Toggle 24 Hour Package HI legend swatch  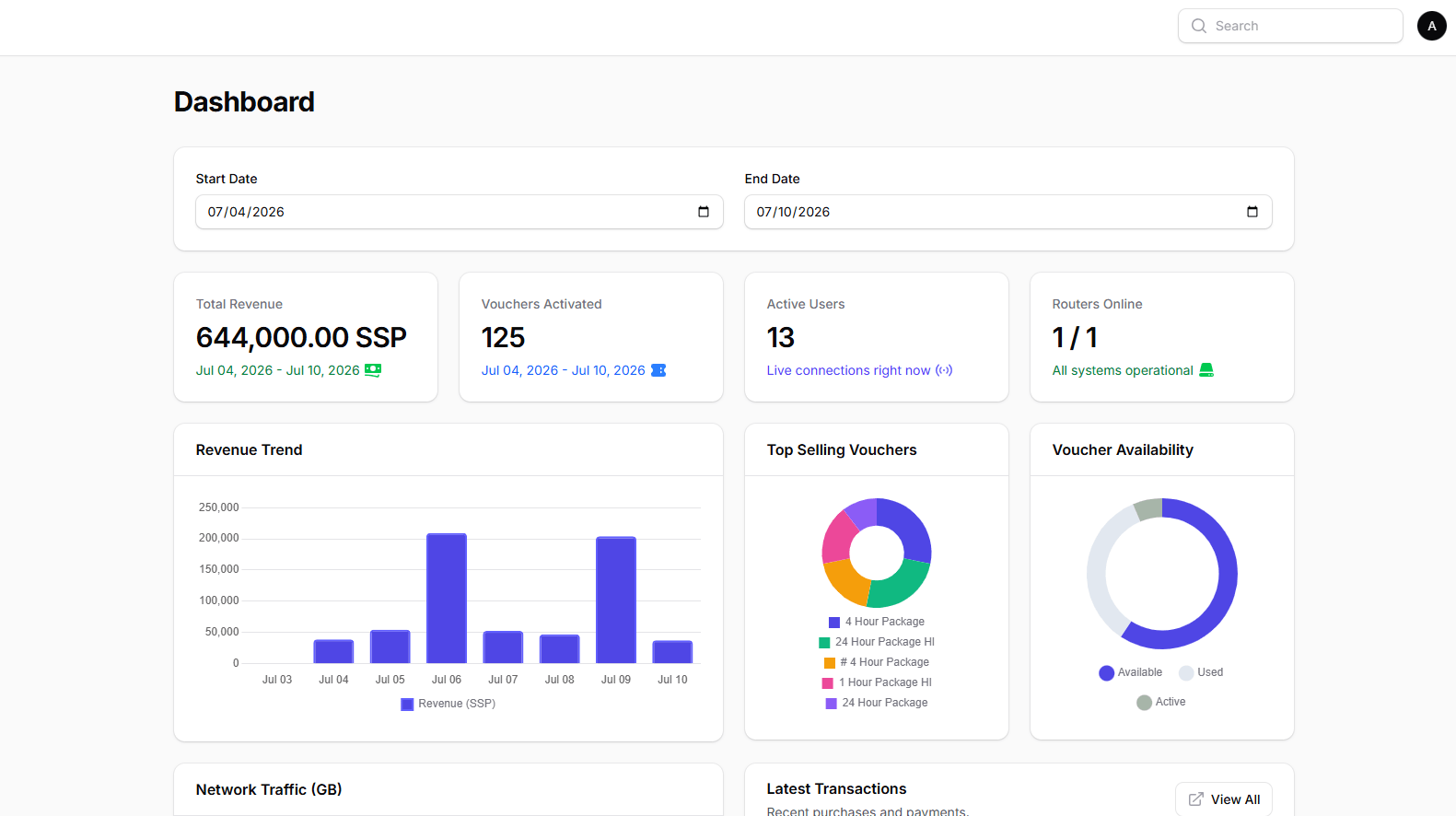point(824,643)
